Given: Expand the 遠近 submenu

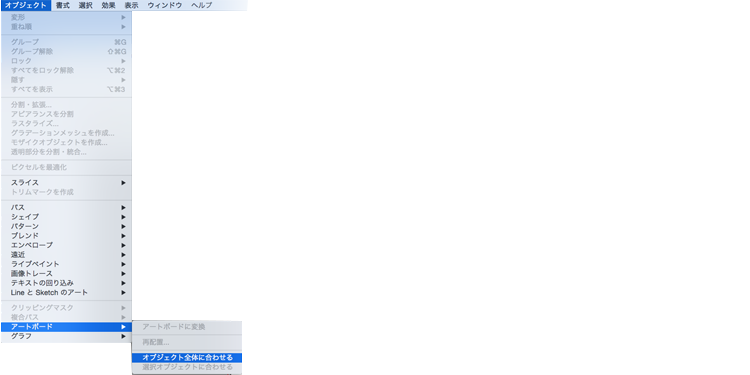Looking at the screenshot, I should click(66, 255).
